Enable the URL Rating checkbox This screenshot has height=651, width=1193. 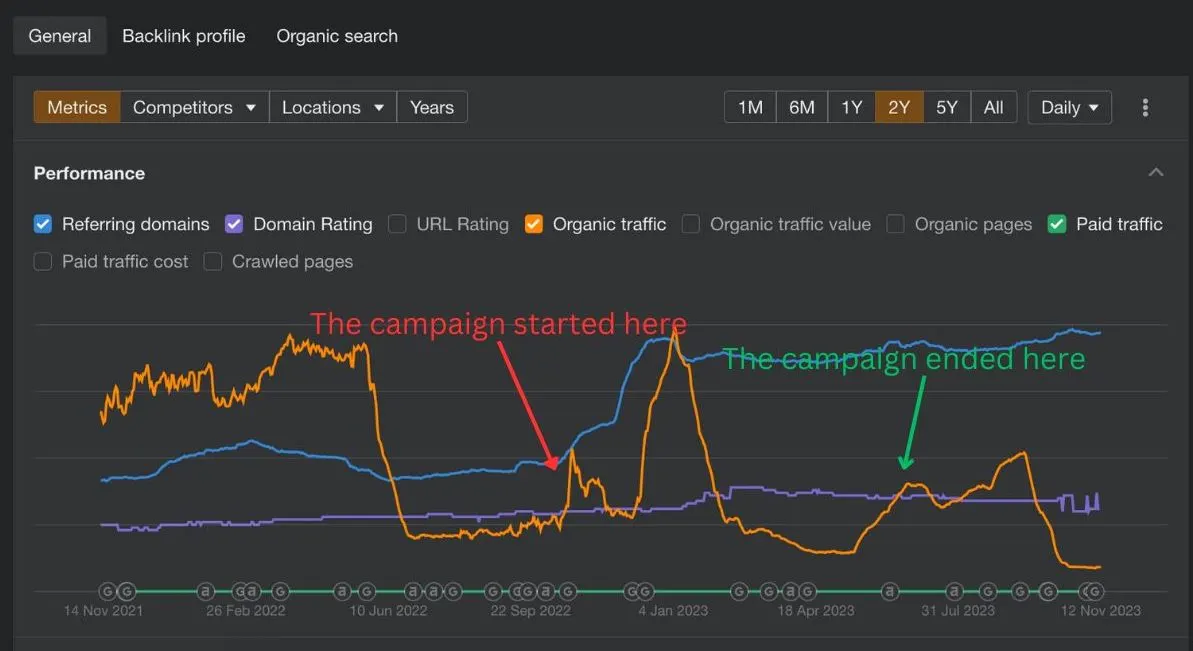tap(397, 224)
